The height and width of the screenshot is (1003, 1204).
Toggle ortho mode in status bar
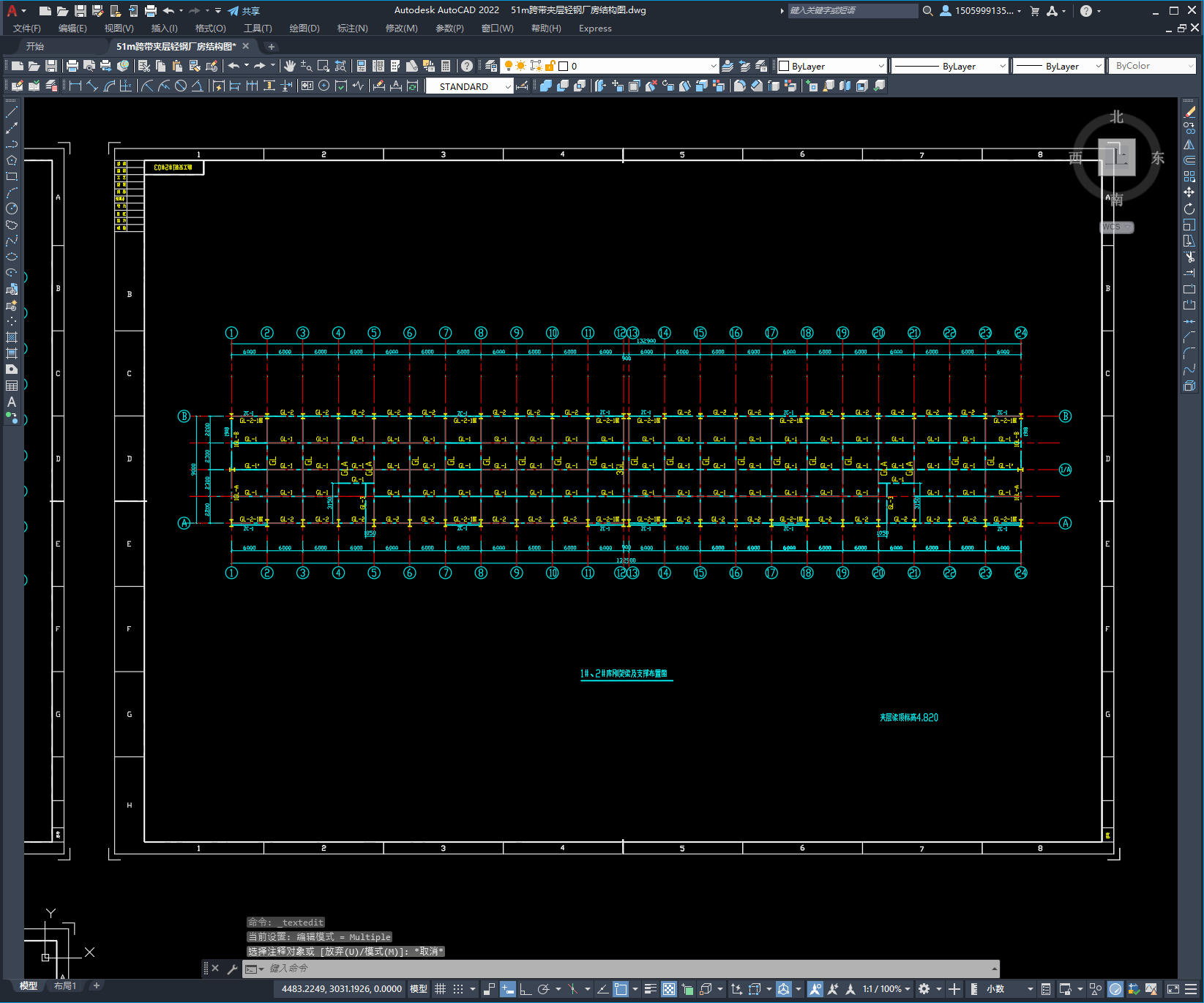pyautogui.click(x=526, y=989)
